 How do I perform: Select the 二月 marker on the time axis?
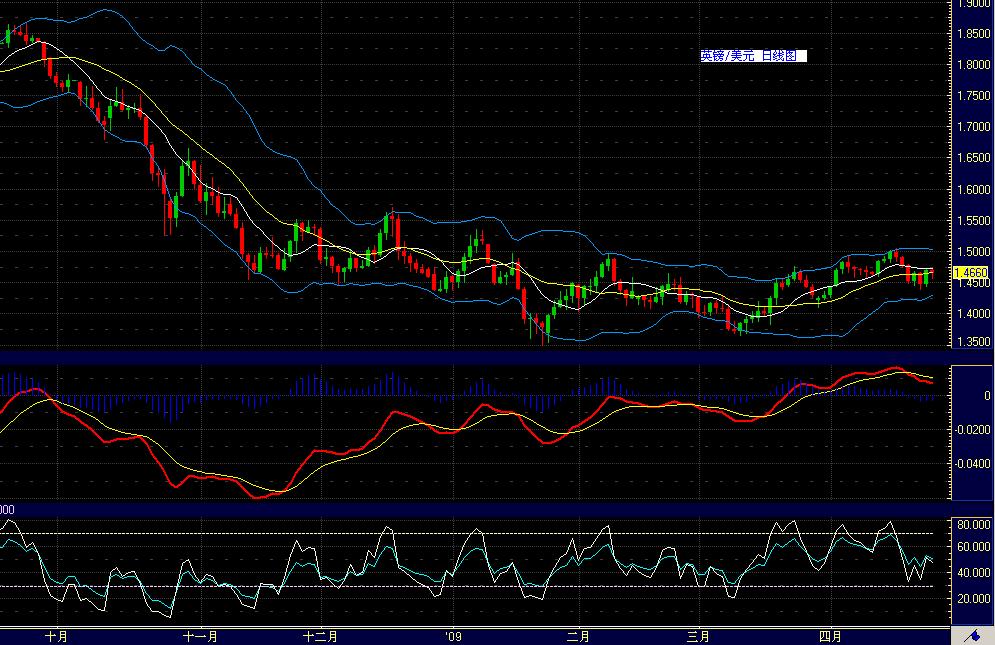[x=576, y=636]
